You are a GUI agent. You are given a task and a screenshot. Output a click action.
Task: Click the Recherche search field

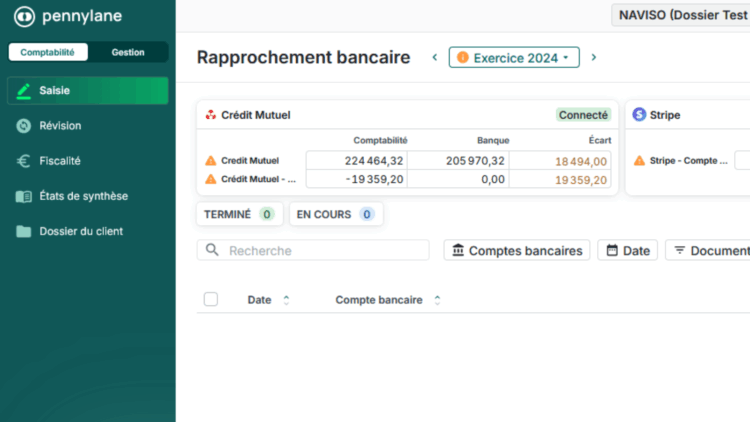(320, 251)
